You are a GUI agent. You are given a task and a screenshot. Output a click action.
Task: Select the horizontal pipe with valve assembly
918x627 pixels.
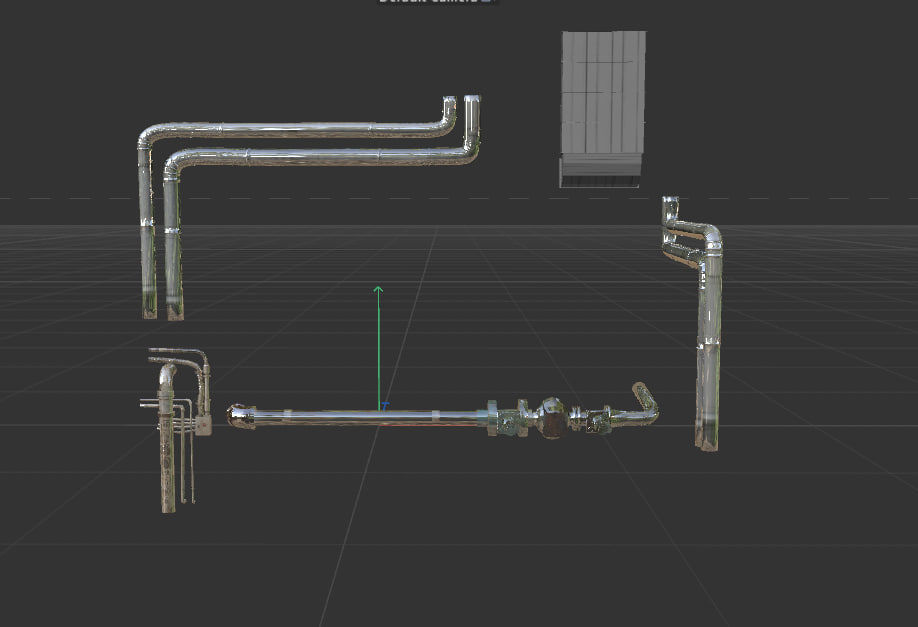(443, 416)
